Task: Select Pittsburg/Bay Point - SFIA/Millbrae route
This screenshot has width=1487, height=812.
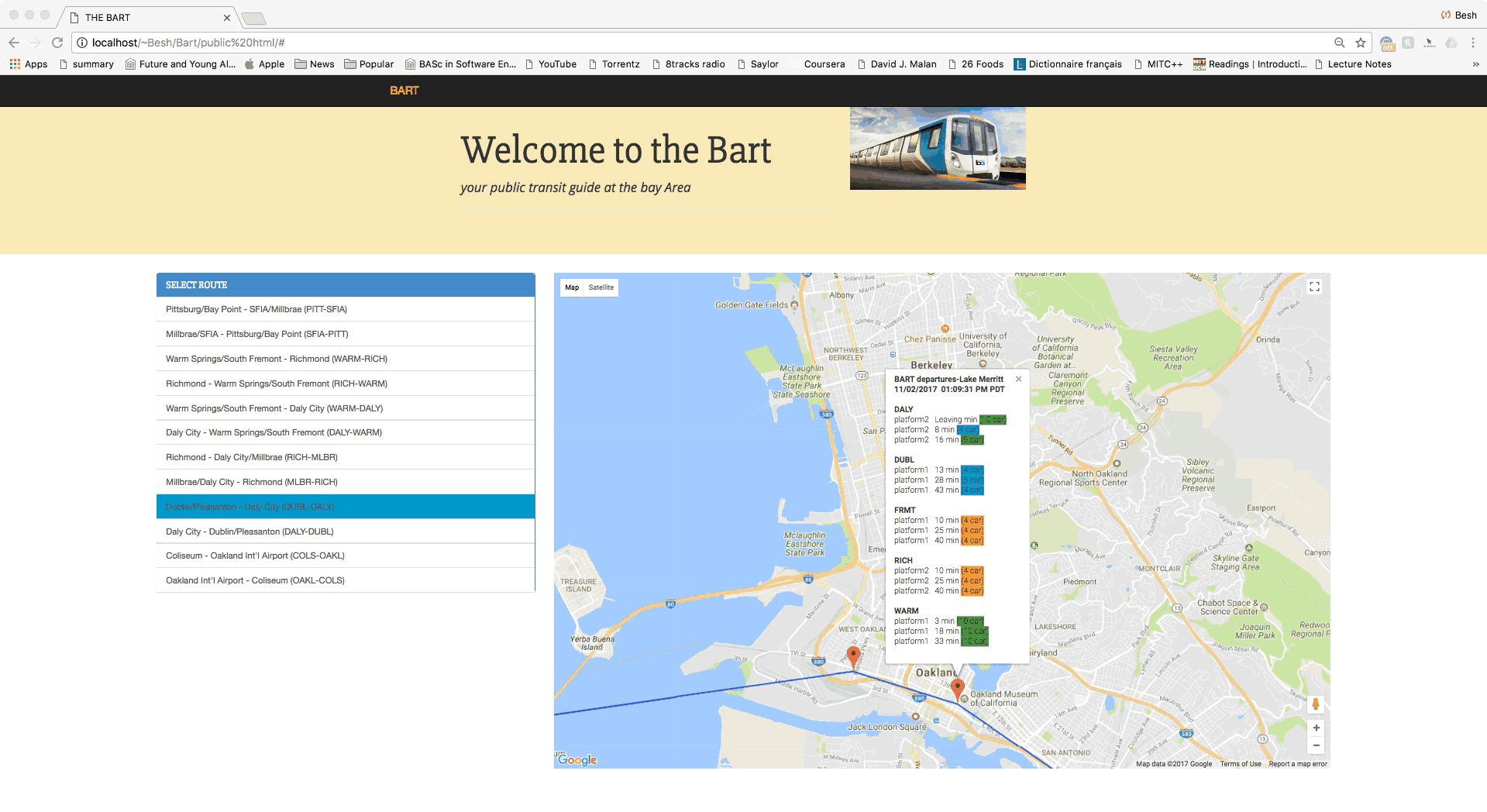Action: pos(346,309)
